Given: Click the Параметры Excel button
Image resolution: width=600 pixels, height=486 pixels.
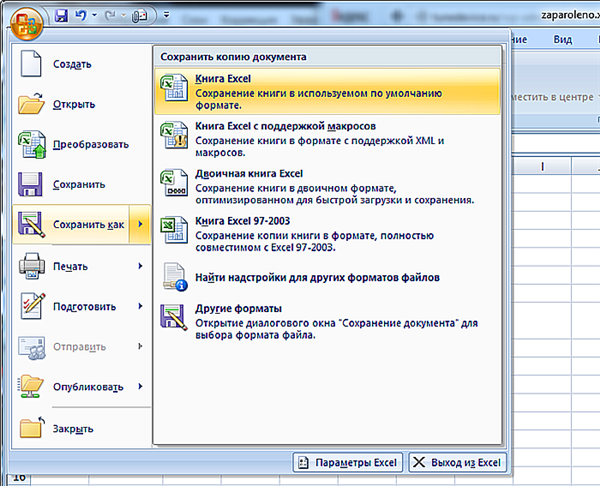Looking at the screenshot, I should (348, 463).
